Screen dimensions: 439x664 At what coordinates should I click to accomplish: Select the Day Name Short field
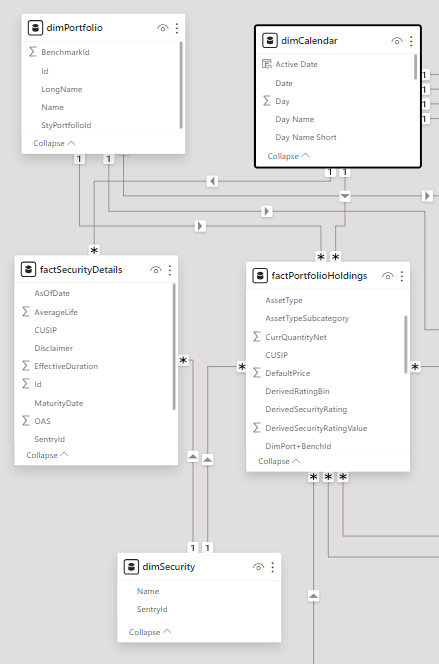[x=306, y=137]
